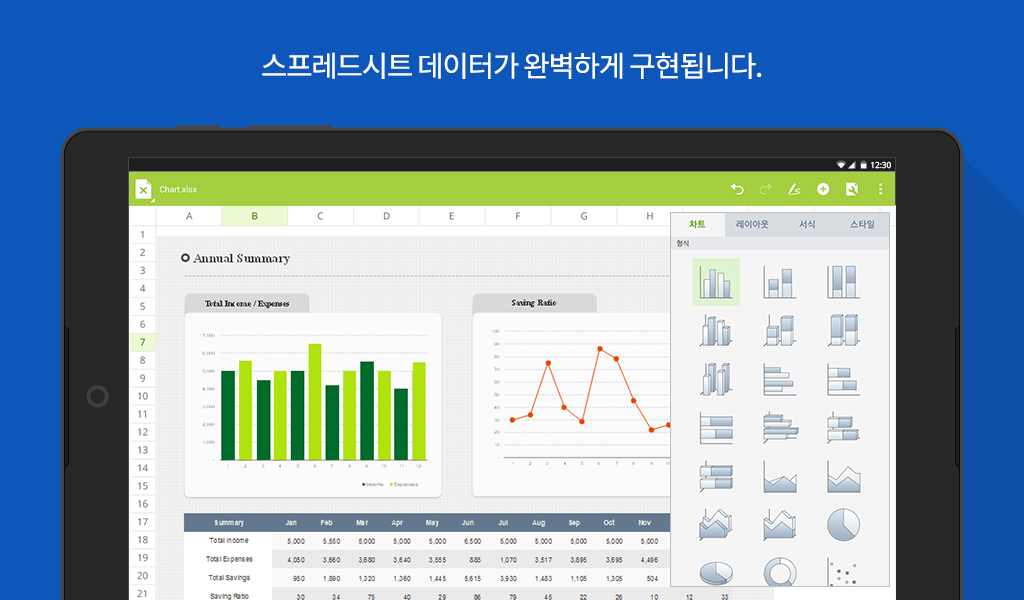Click the Annual Summary heading
The height and width of the screenshot is (600, 1024).
coord(241,258)
